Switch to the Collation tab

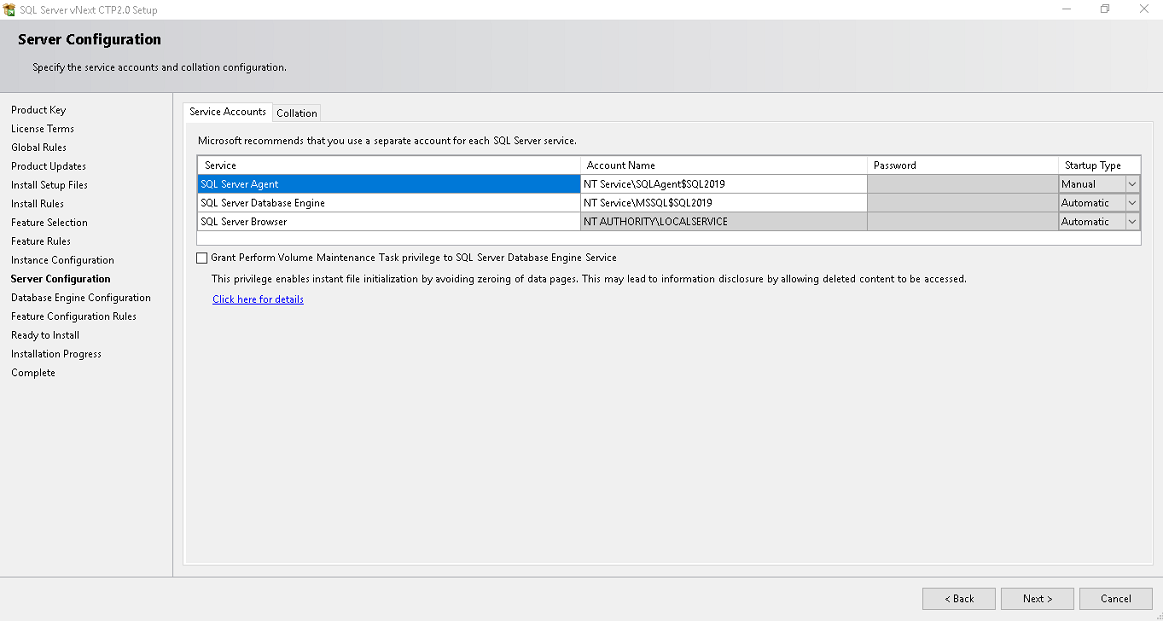(x=297, y=113)
